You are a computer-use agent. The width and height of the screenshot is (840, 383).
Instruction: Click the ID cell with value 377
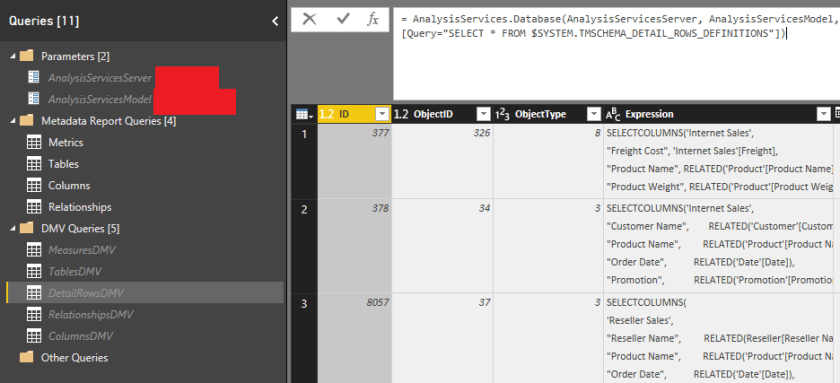point(354,161)
